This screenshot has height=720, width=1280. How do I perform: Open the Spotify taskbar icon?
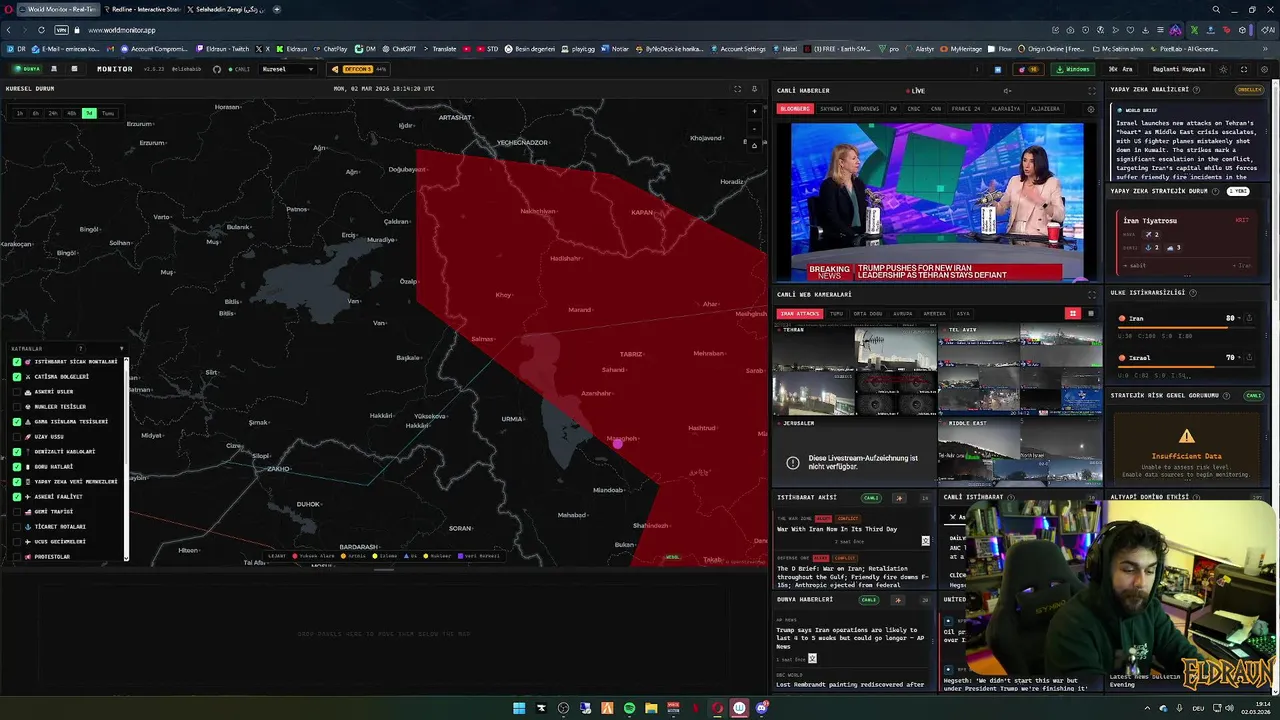click(x=629, y=708)
